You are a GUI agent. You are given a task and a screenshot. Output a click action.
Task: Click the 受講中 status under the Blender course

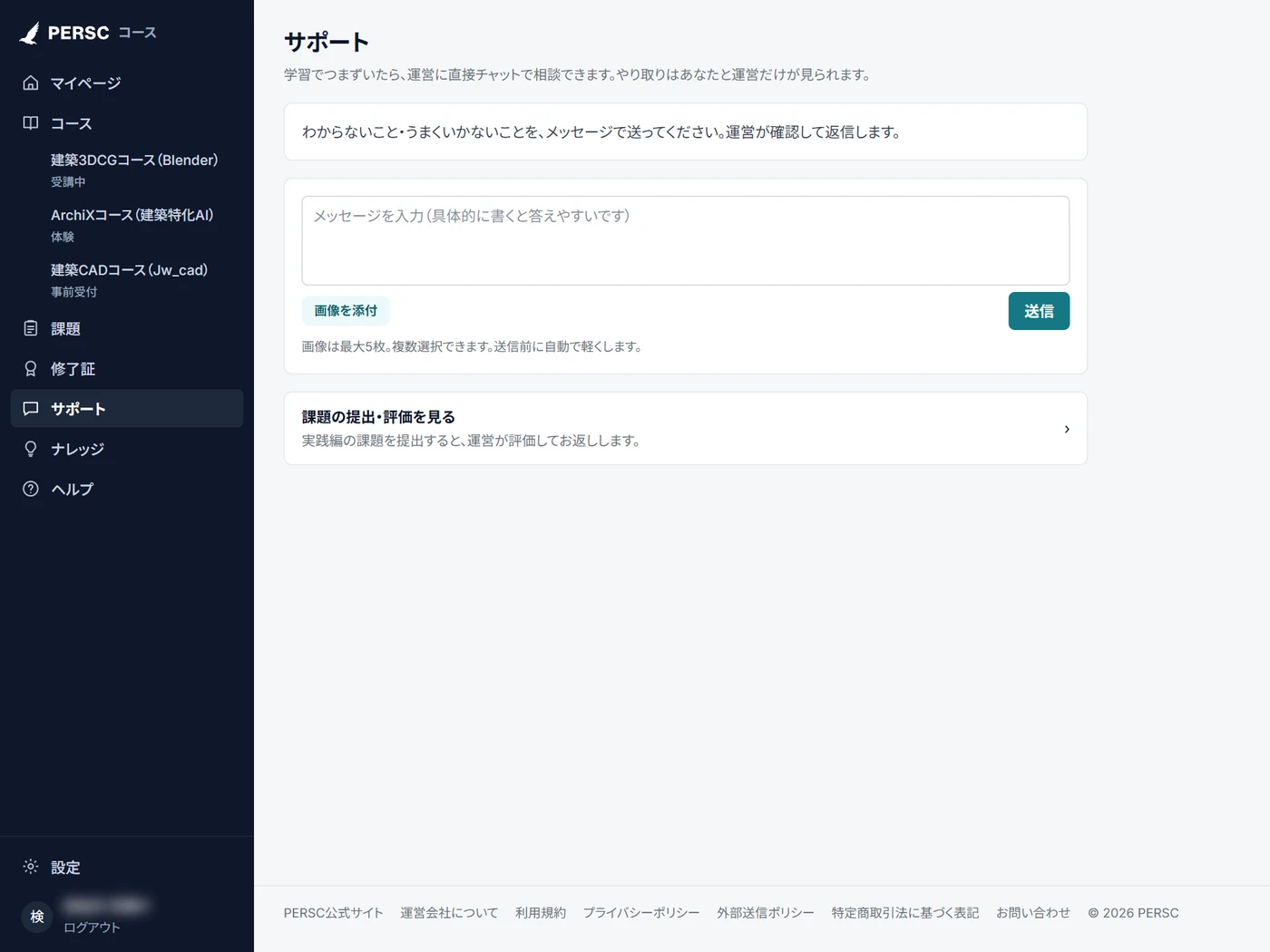coord(68,182)
